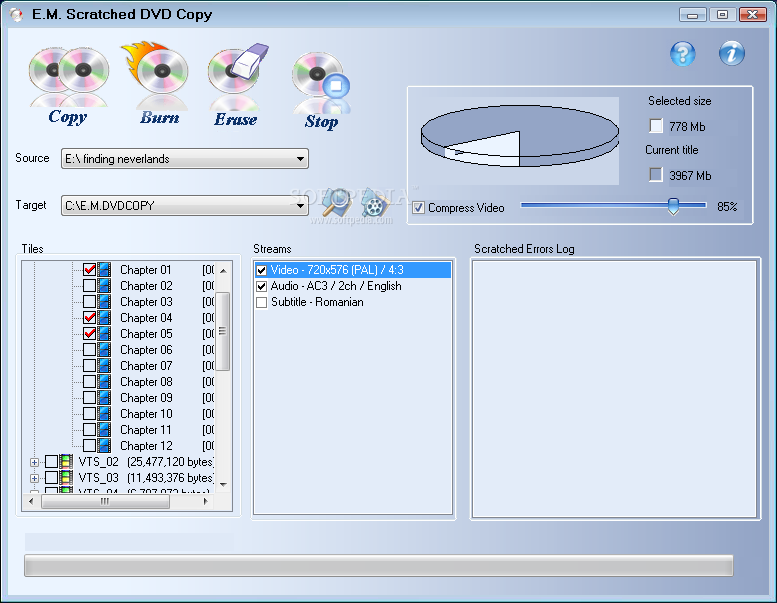Click the film icon for Chapter 10
The width and height of the screenshot is (777, 603).
[x=104, y=413]
